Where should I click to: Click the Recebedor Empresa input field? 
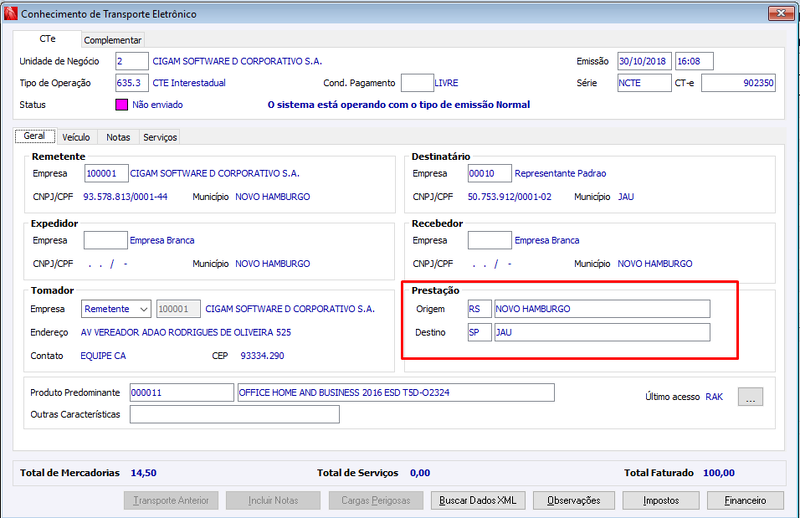pos(489,240)
